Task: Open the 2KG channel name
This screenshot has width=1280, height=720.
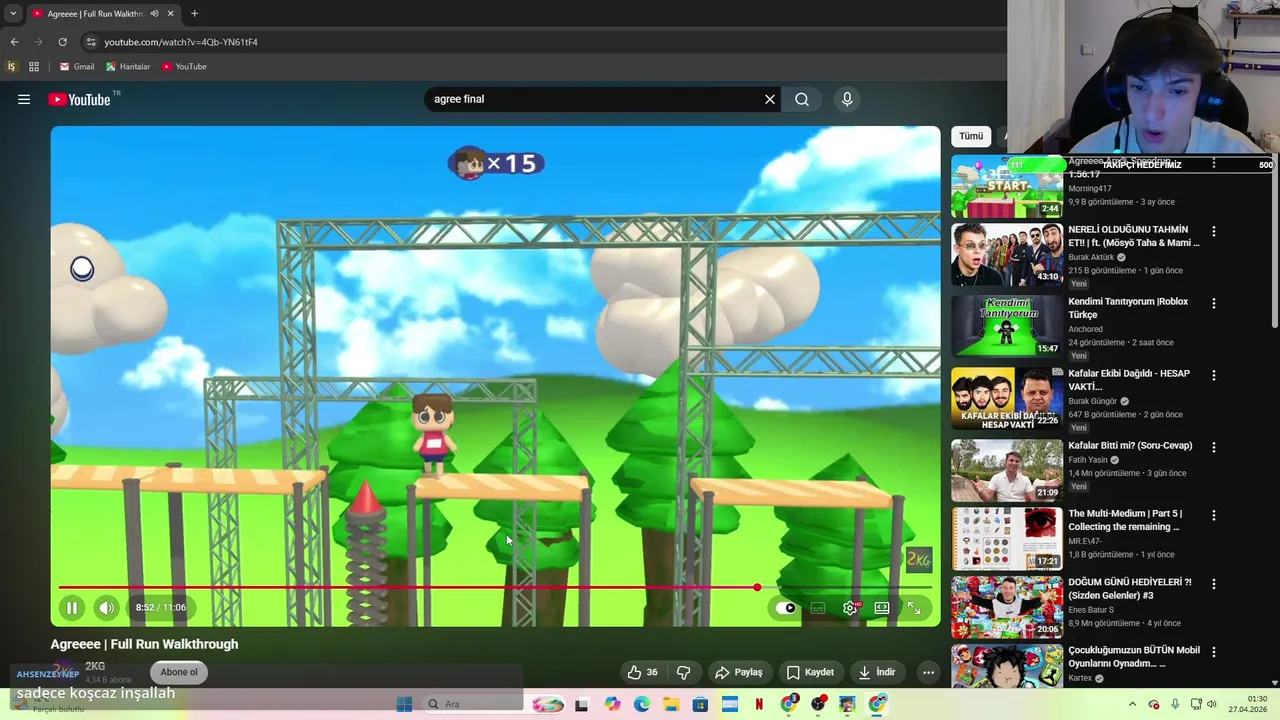Action: pos(95,666)
